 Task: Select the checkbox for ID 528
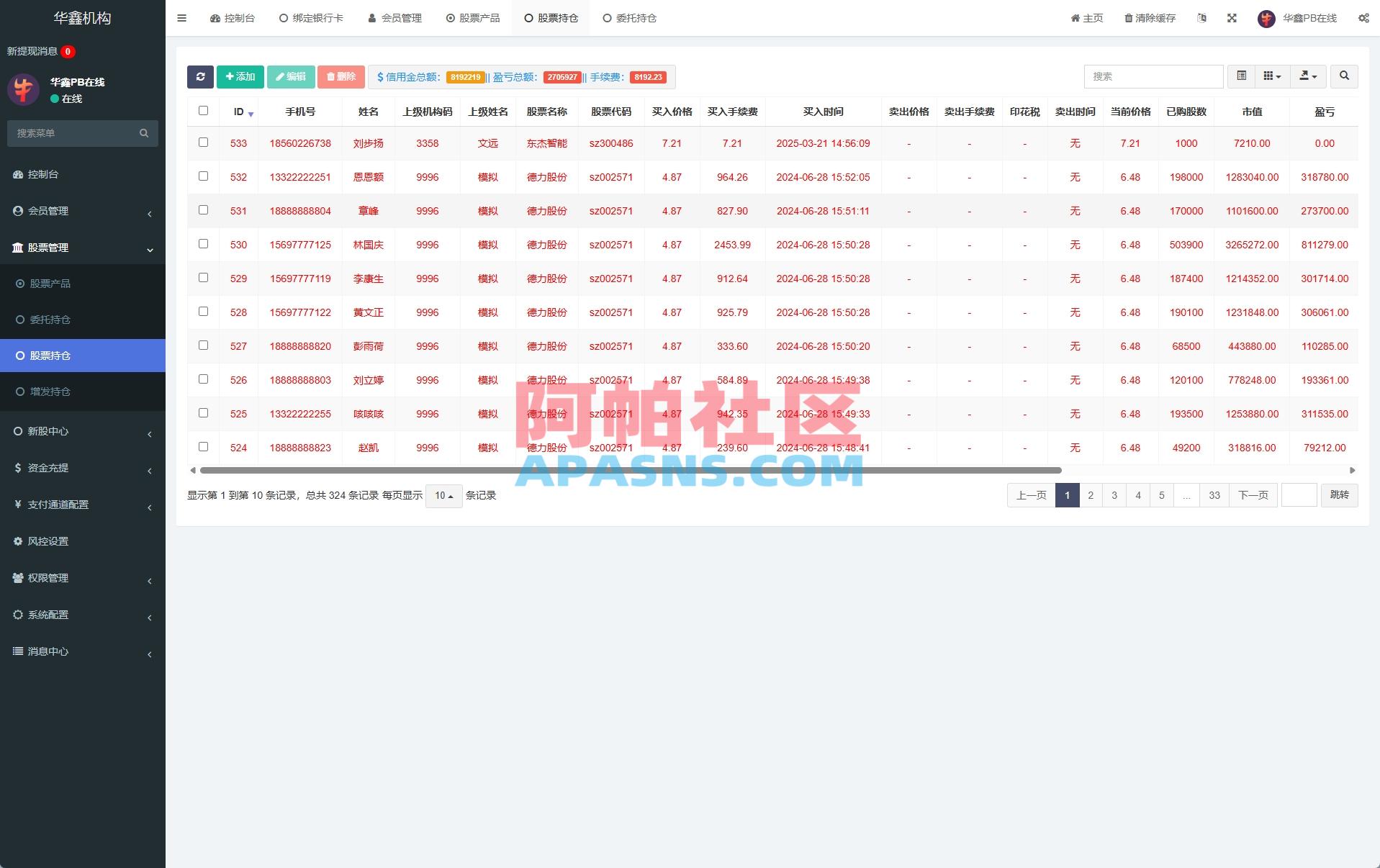[x=203, y=312]
